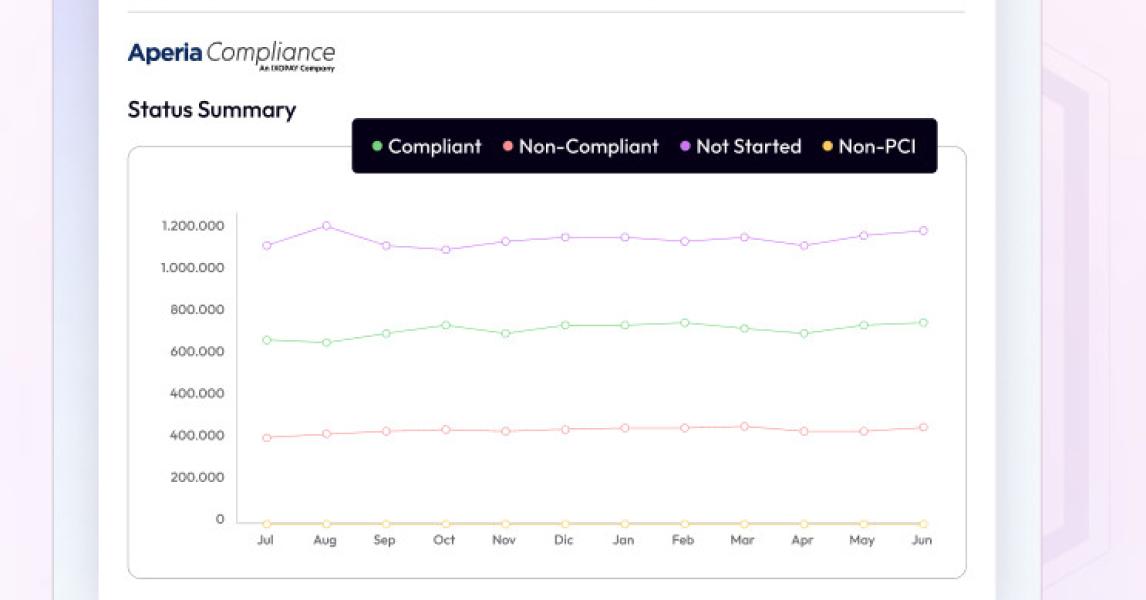Click the Status Summary heading
This screenshot has width=1146, height=600.
212,110
